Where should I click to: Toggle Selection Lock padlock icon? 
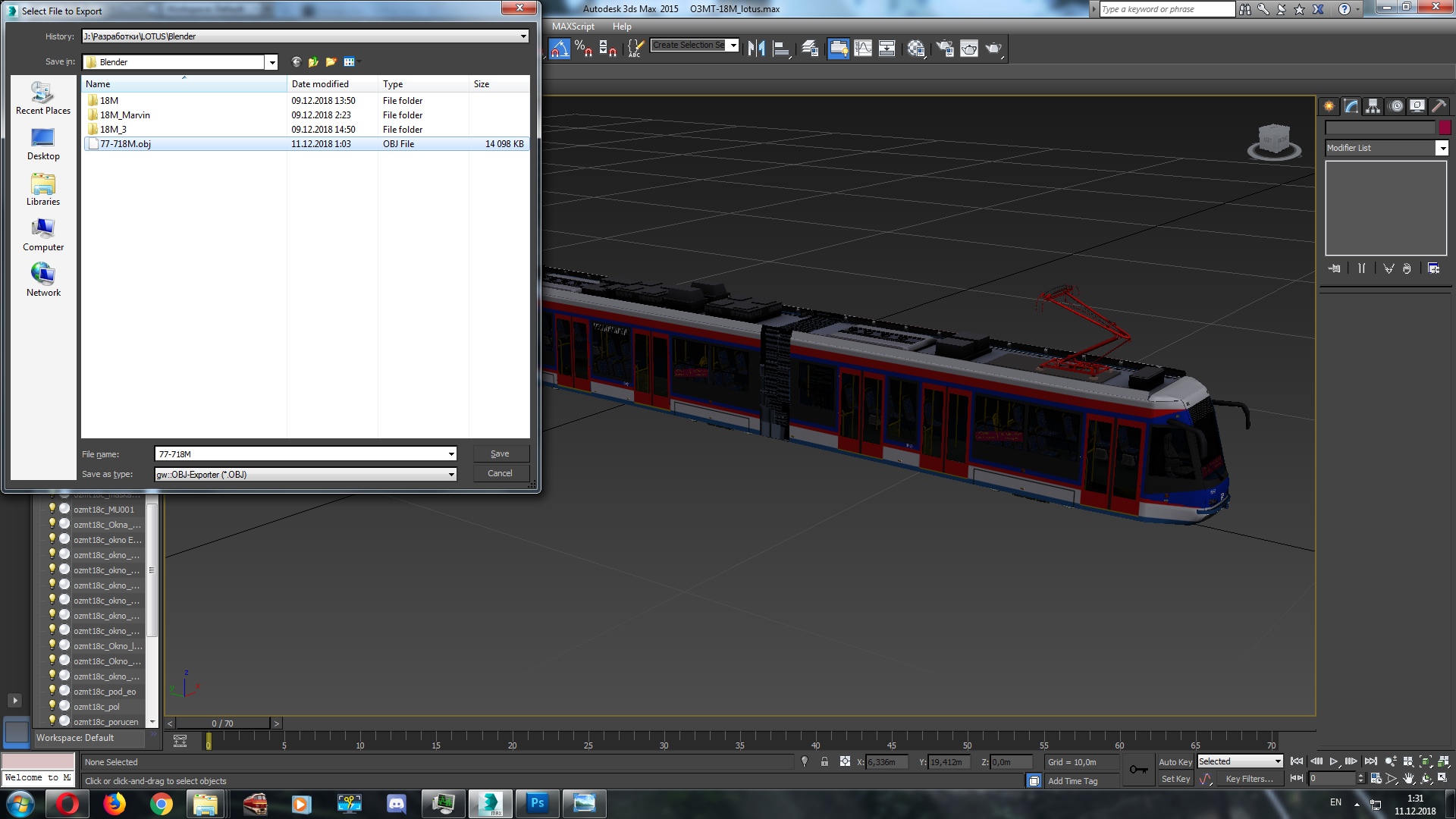click(x=824, y=761)
